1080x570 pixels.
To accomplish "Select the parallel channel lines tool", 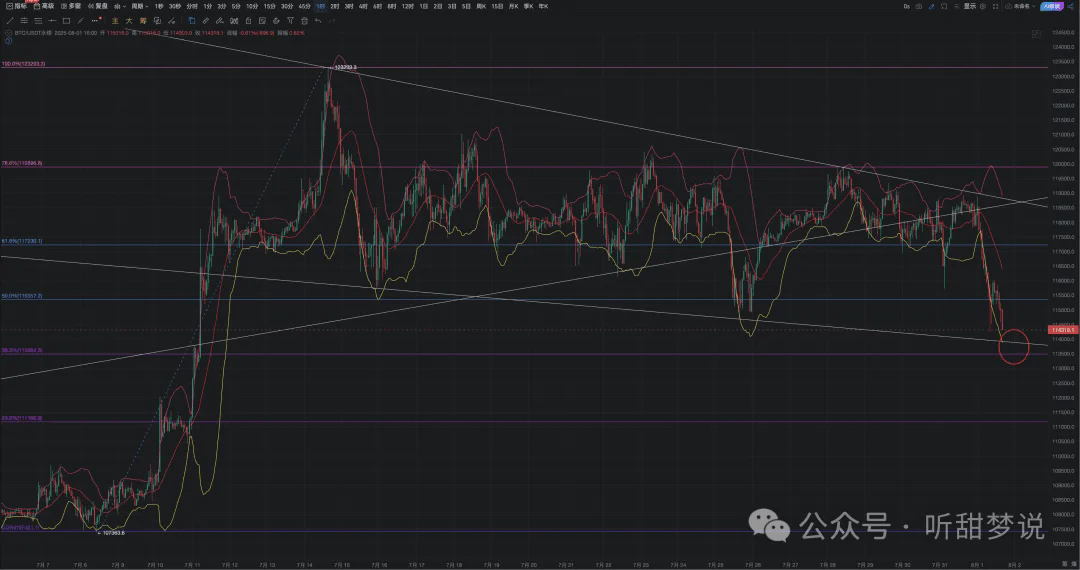I will (24, 21).
